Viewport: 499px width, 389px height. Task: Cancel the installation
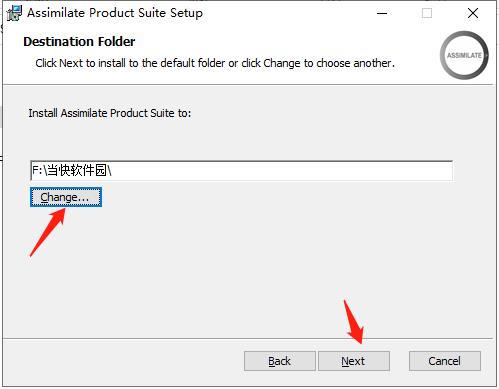(x=445, y=361)
